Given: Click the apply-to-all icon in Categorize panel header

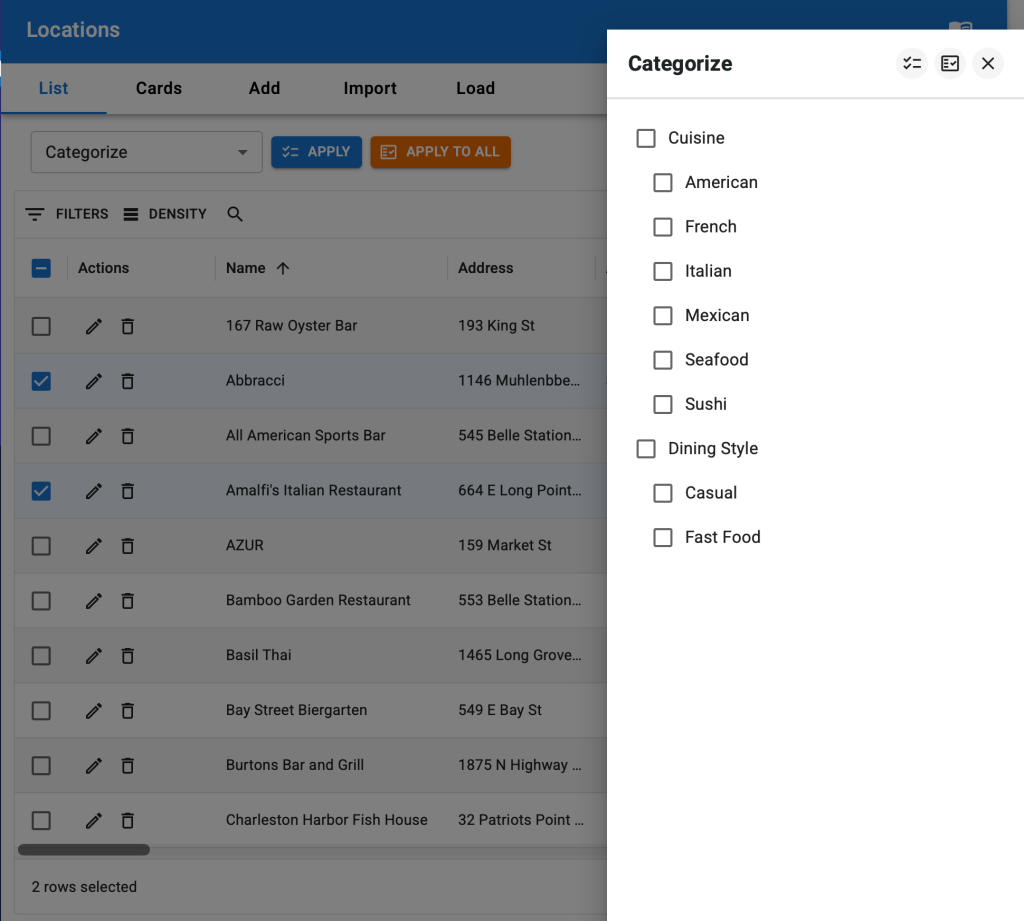Looking at the screenshot, I should pyautogui.click(x=950, y=63).
